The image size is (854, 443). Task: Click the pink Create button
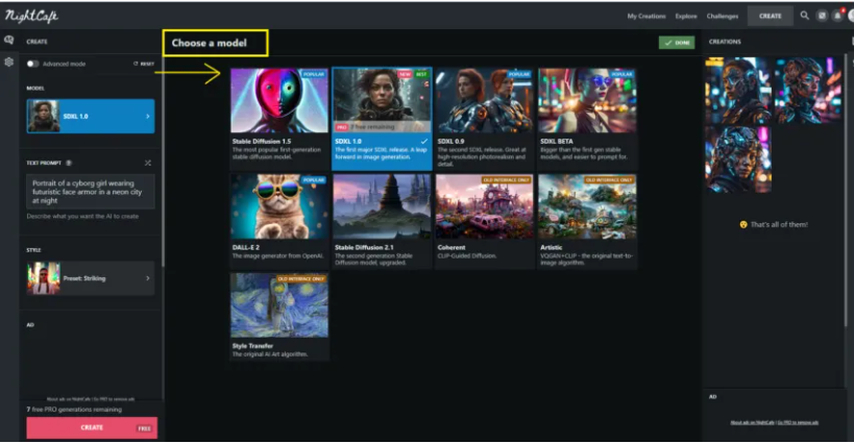coord(92,428)
